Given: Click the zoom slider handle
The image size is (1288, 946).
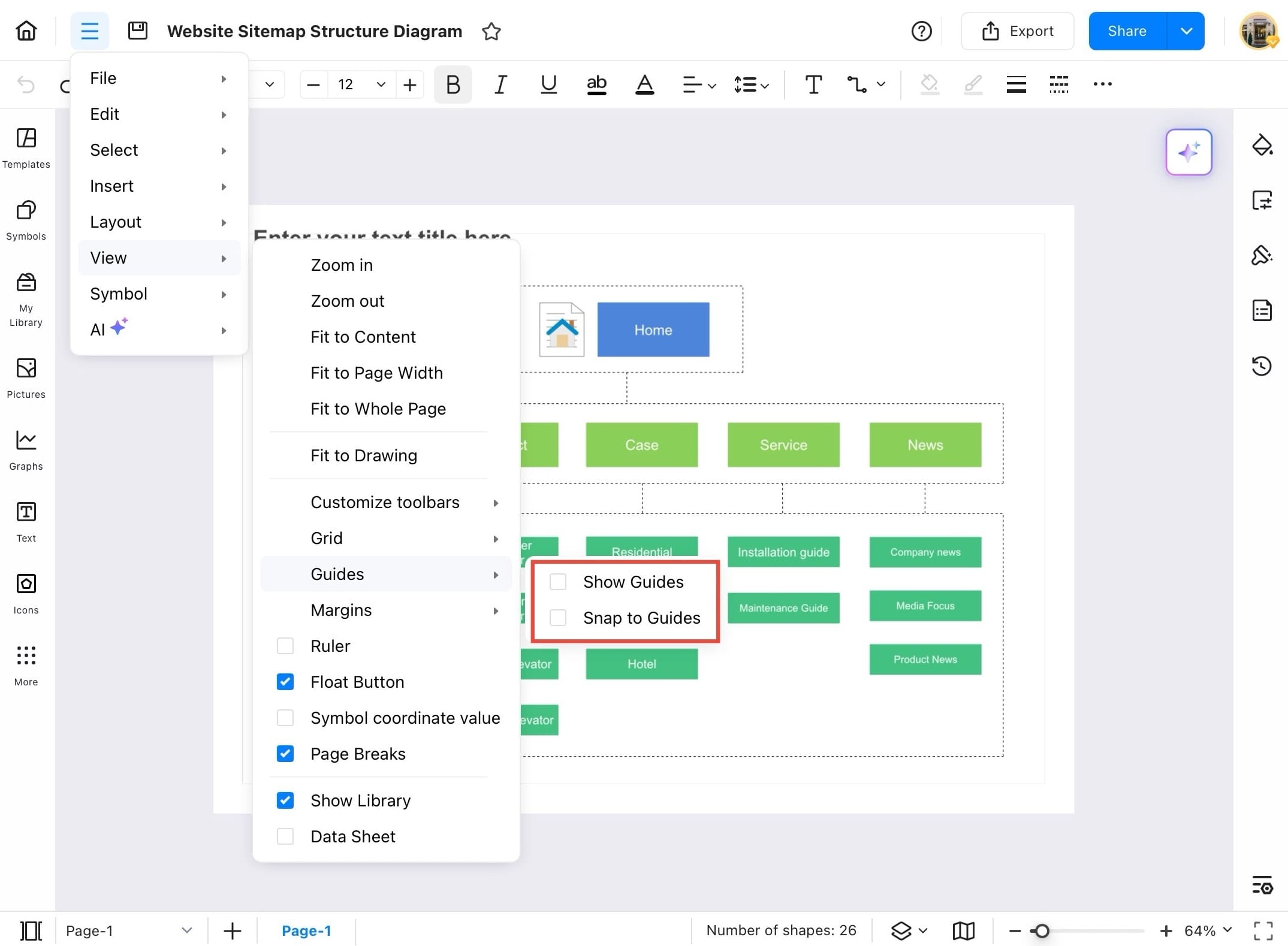Looking at the screenshot, I should click(x=1042, y=930).
